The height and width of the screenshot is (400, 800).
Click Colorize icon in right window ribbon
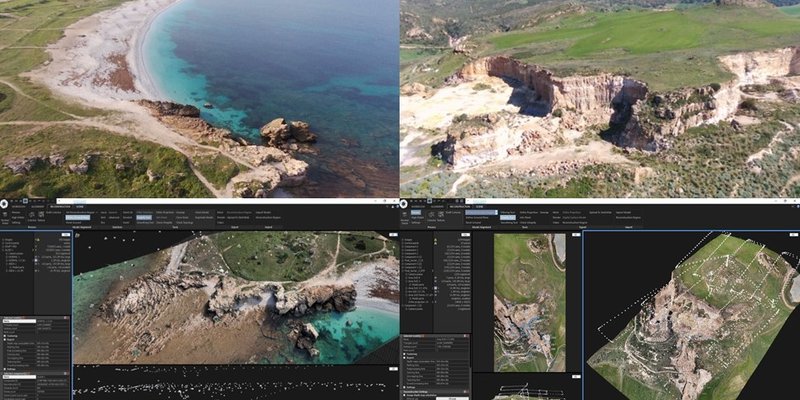pyautogui.click(x=432, y=216)
